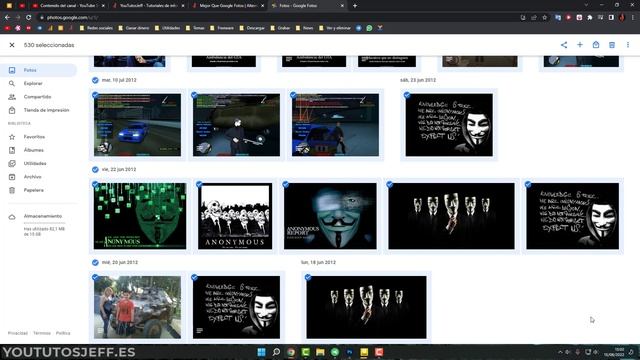Click the Almacenamiento cloud icon
This screenshot has height=360, width=640.
click(x=12, y=217)
